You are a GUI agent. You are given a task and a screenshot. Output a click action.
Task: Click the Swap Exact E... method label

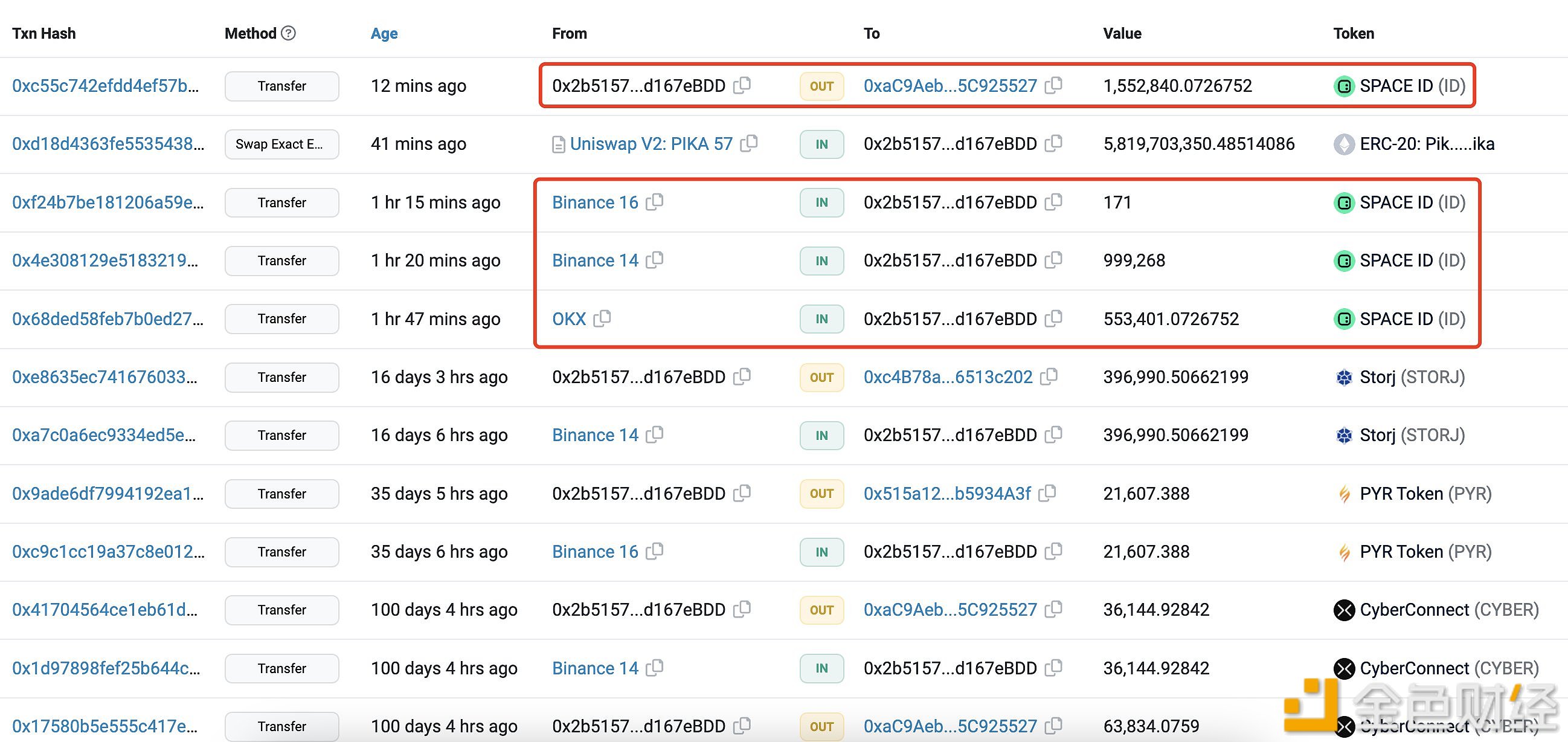[x=281, y=144]
